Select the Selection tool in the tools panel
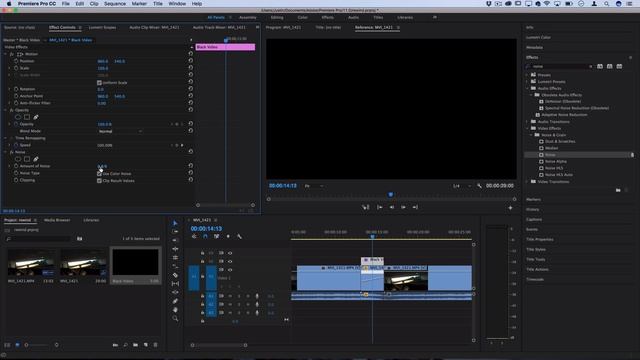The image size is (640, 360). click(x=175, y=223)
